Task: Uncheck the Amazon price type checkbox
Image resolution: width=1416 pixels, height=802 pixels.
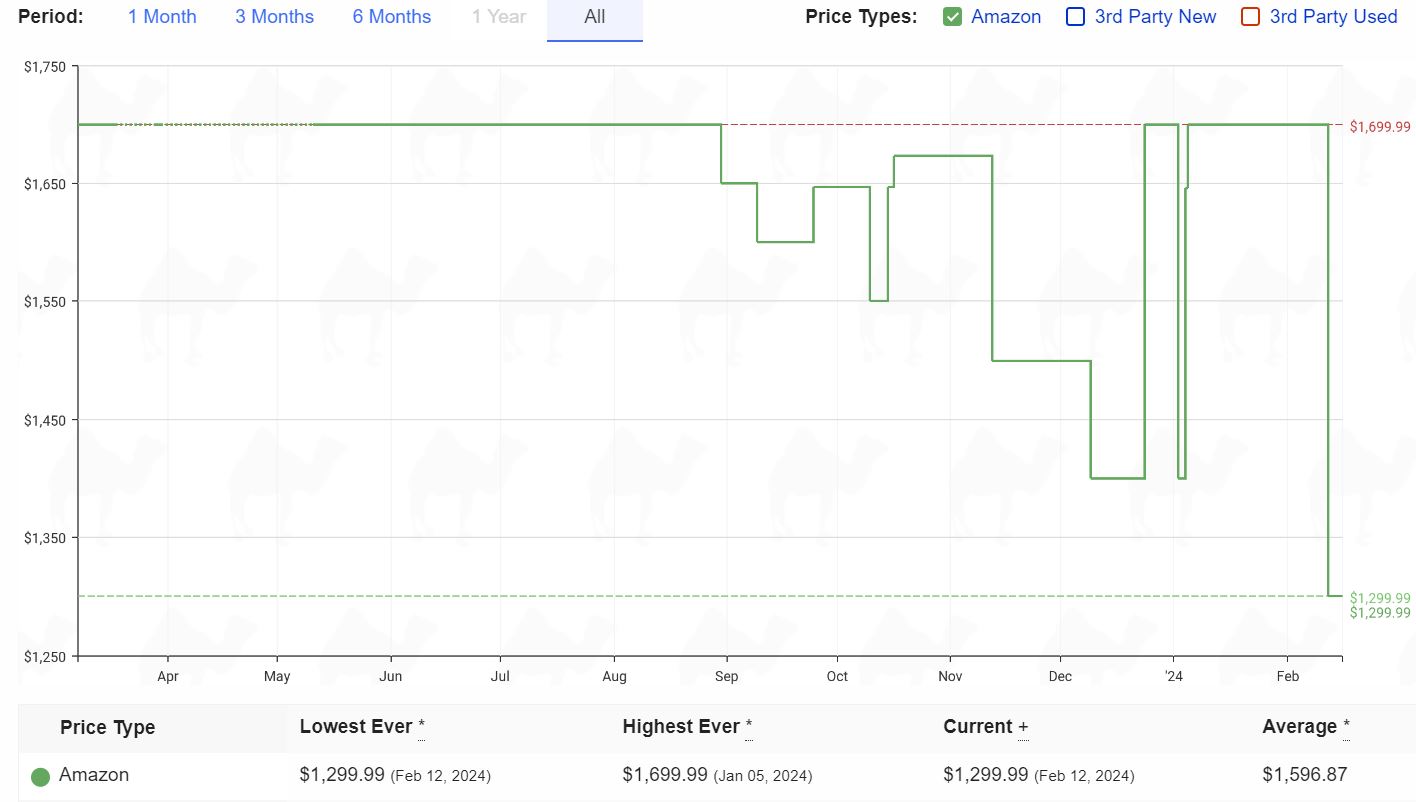Action: pos(953,17)
